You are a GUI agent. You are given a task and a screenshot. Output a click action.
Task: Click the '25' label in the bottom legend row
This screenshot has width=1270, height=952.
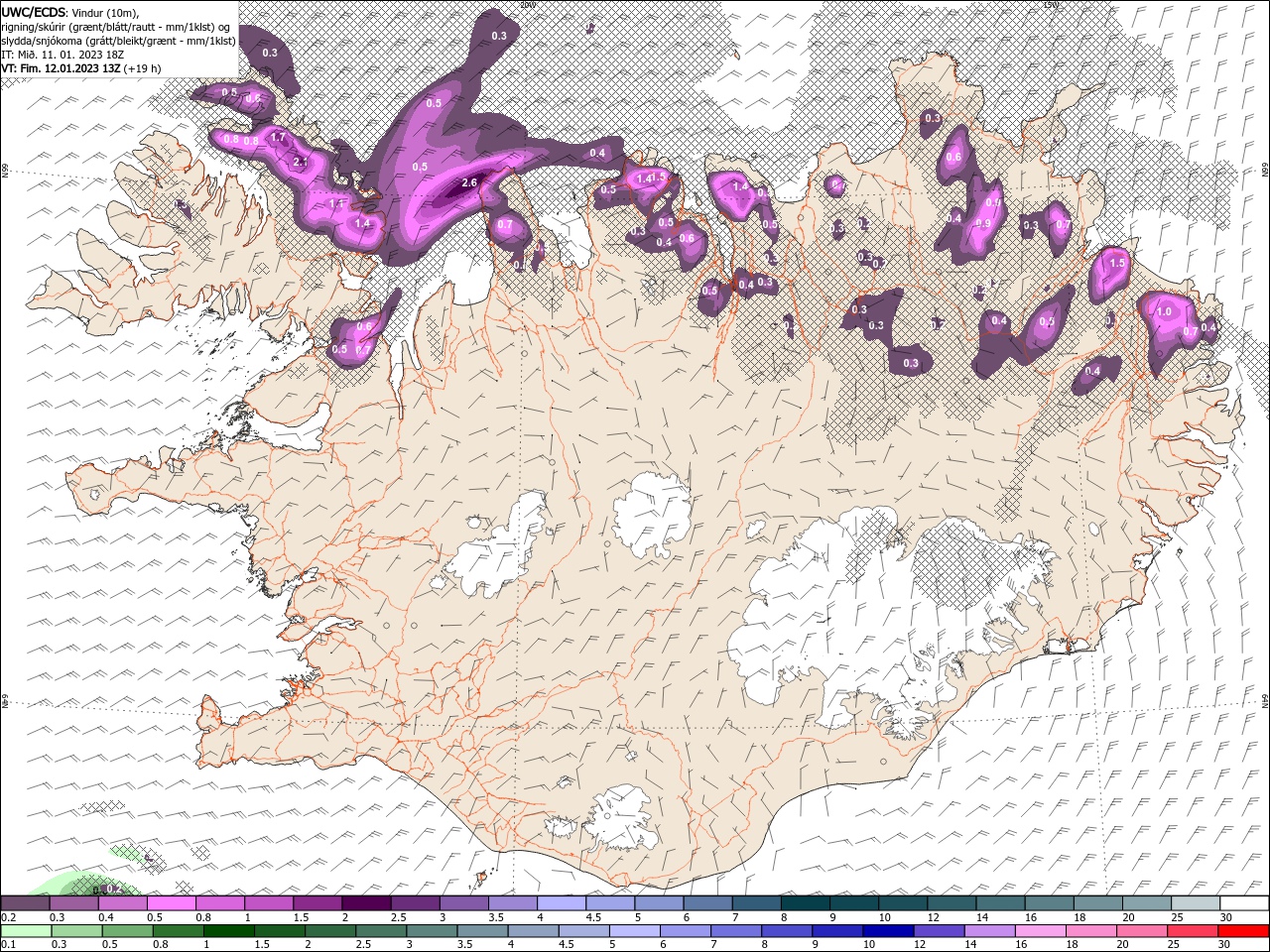tap(1174, 944)
